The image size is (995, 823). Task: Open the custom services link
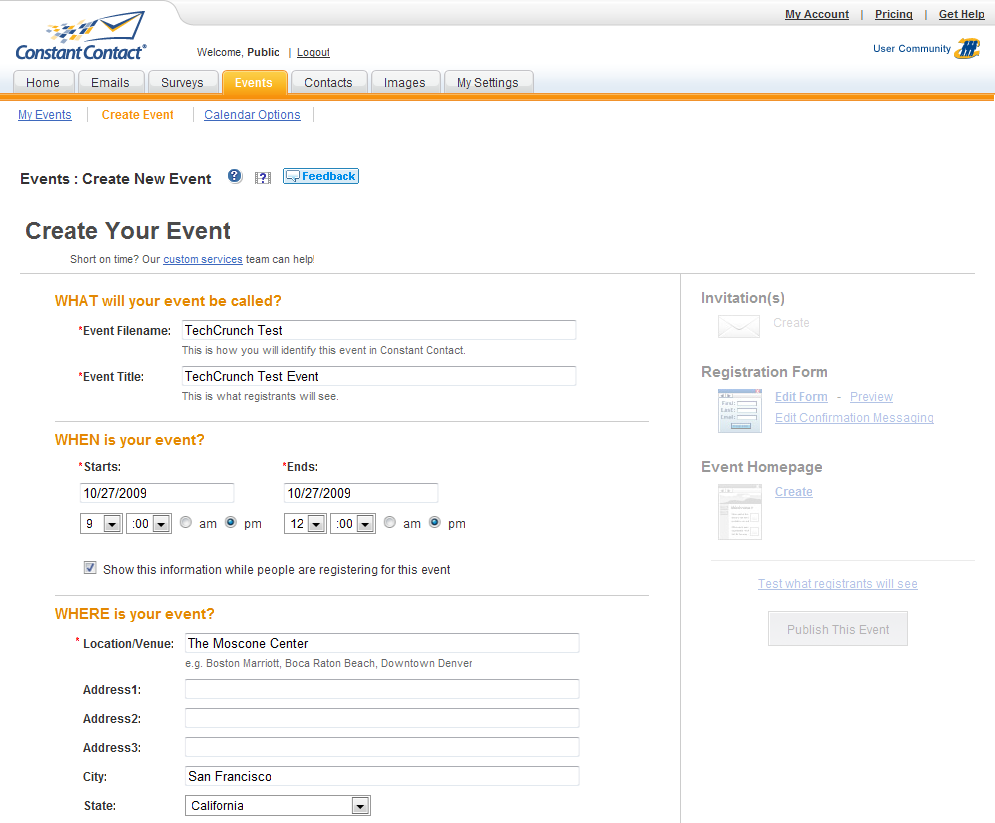pyautogui.click(x=203, y=259)
